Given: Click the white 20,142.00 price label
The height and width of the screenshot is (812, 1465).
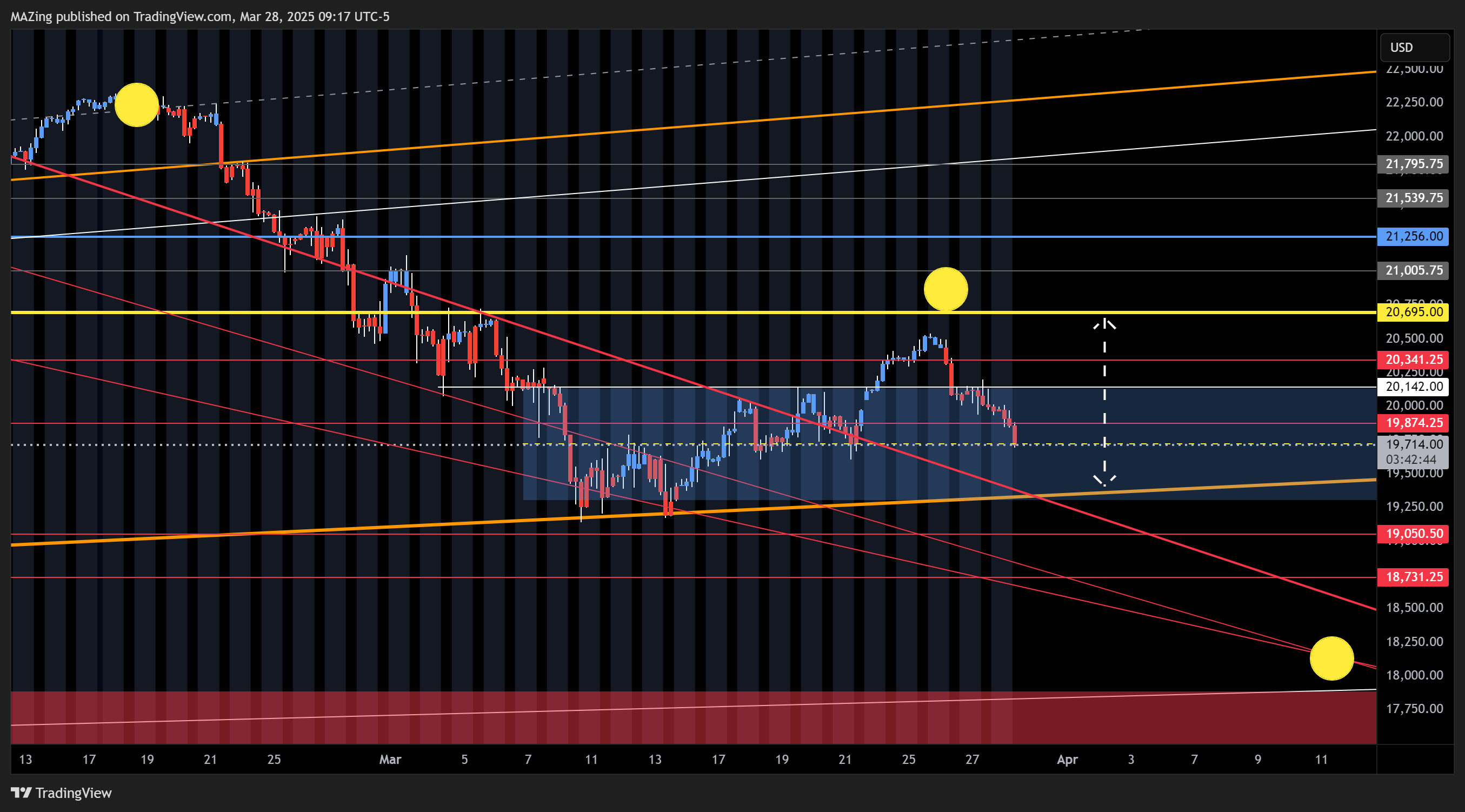Looking at the screenshot, I should point(1413,387).
